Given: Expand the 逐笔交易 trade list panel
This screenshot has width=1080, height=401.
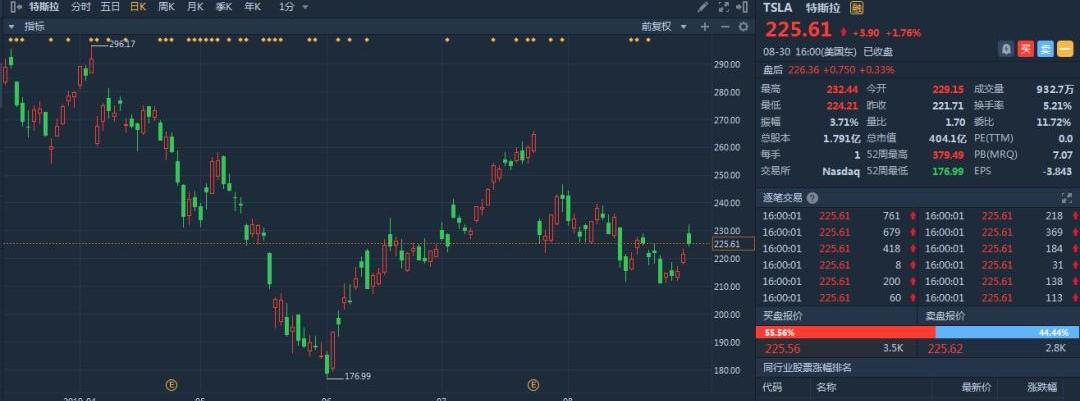Looking at the screenshot, I should tap(1067, 198).
